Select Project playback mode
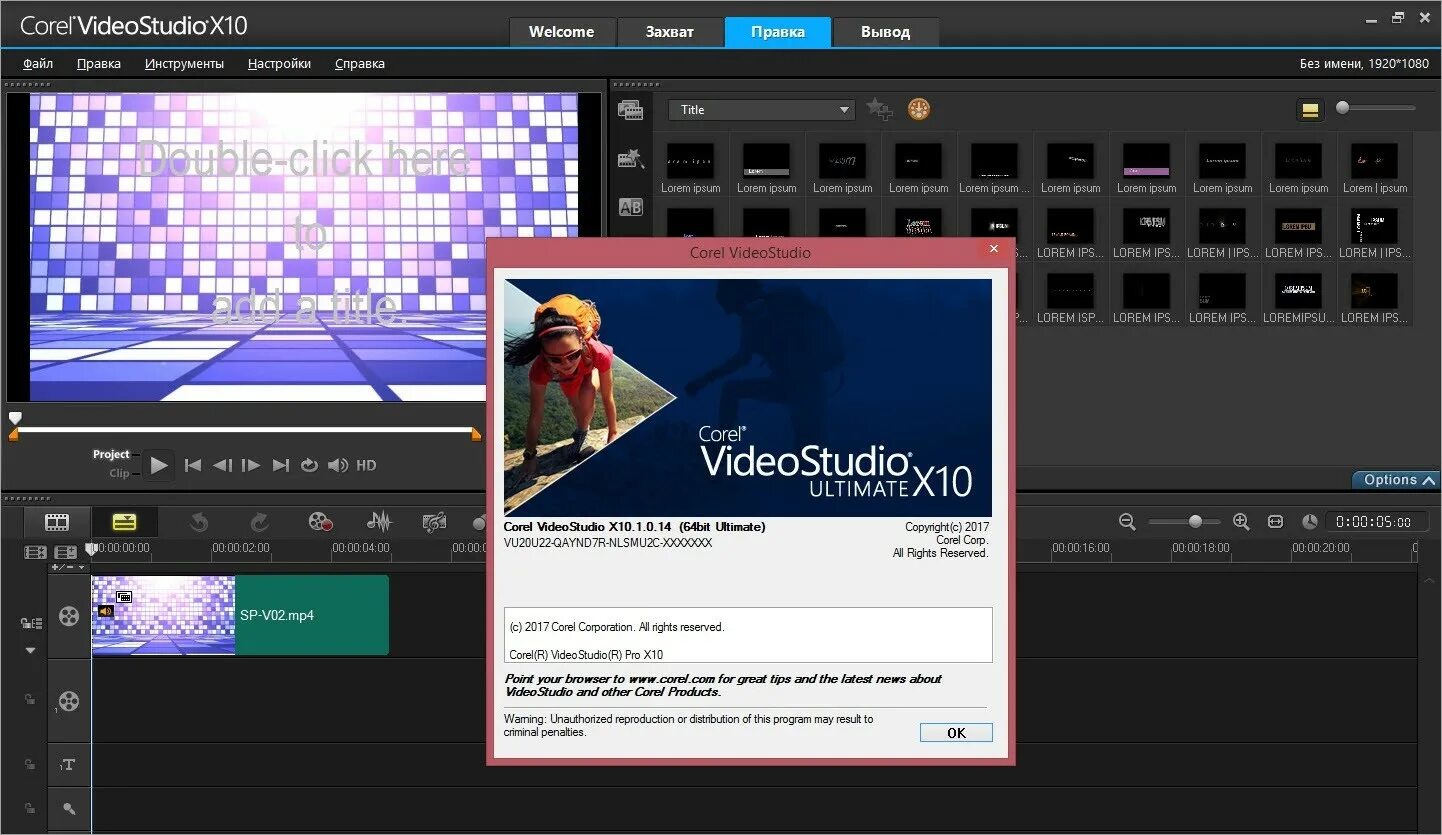 pyautogui.click(x=111, y=454)
